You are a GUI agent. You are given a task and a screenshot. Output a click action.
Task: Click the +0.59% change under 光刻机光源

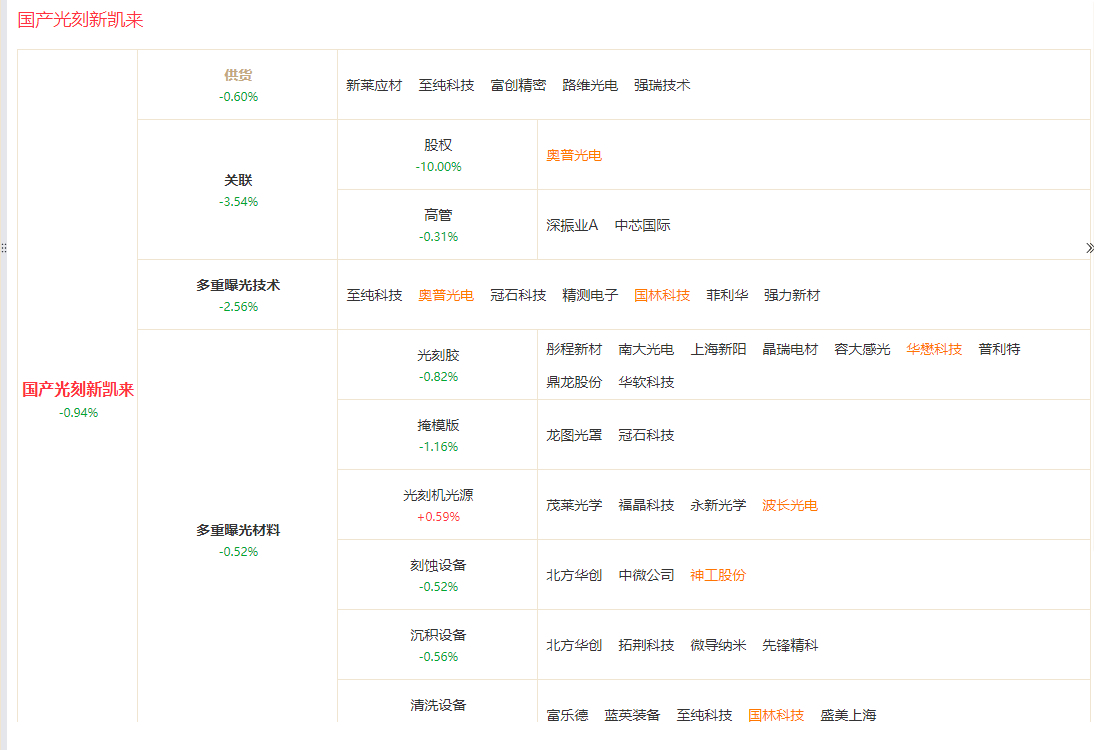click(x=438, y=517)
